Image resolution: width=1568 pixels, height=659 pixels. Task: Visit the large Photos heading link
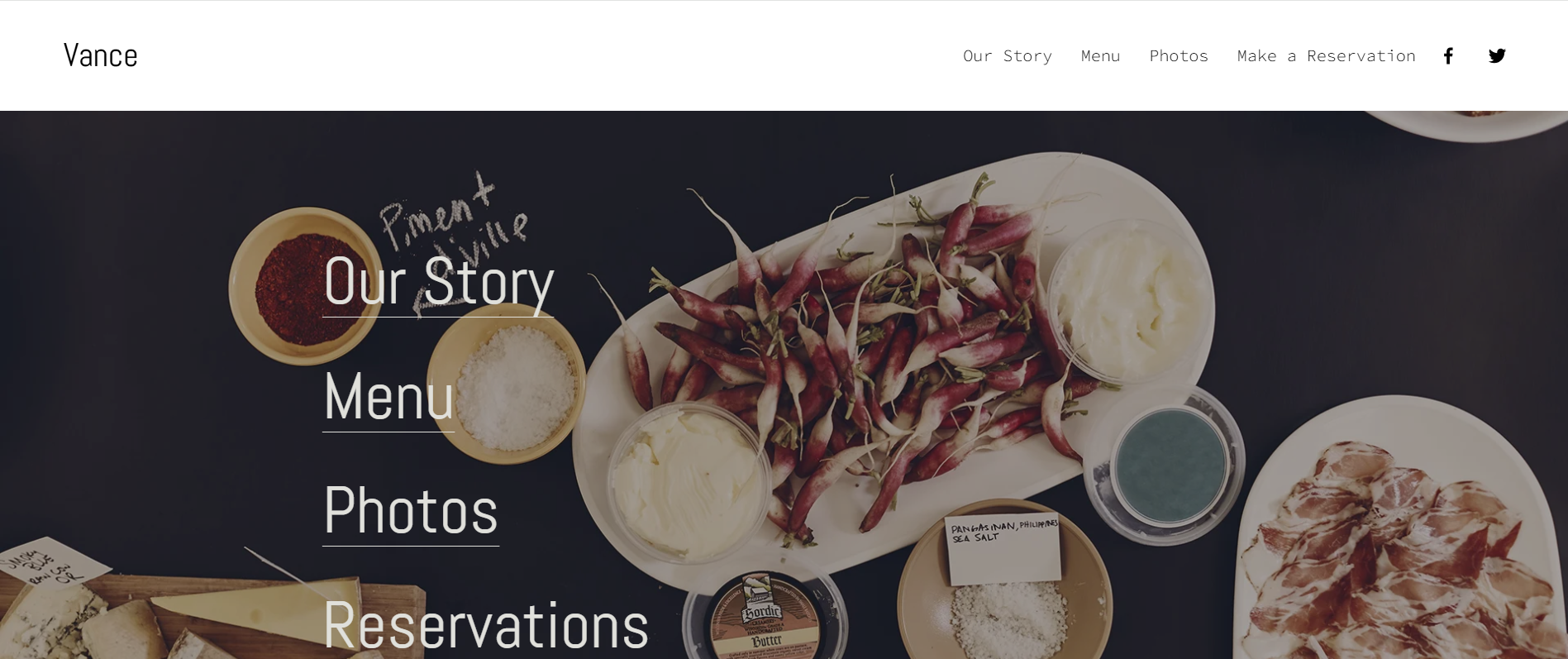point(411,511)
